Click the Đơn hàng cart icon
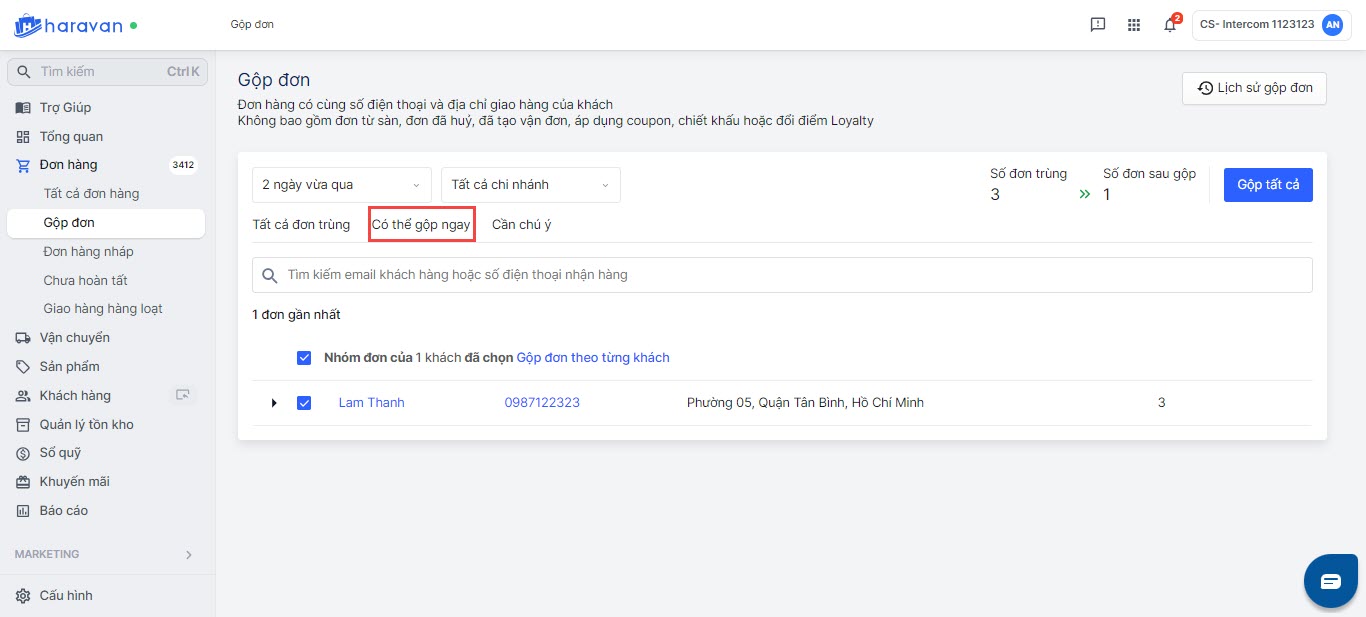This screenshot has height=617, width=1366. click(23, 165)
